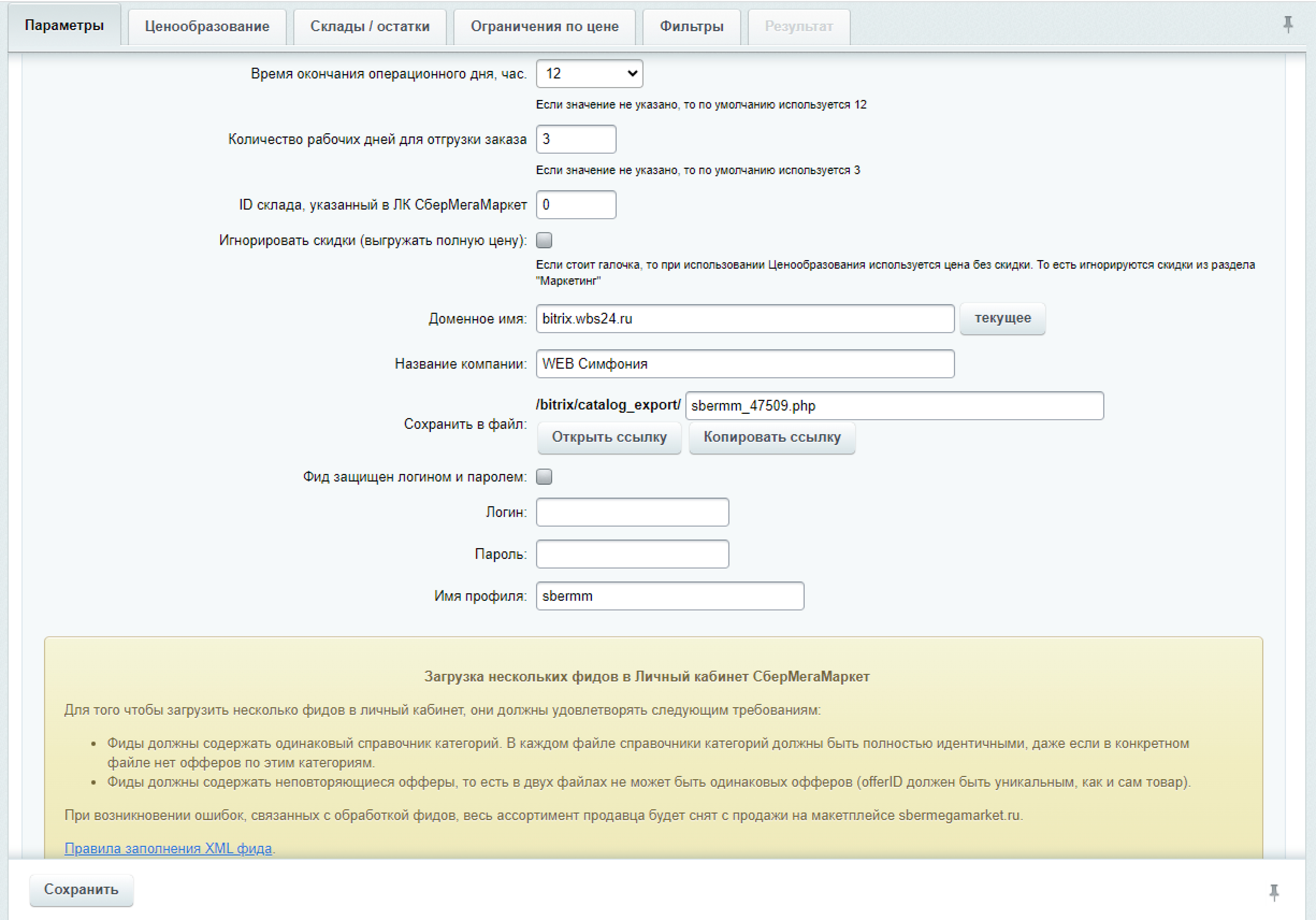This screenshot has width=1316, height=920.
Task: Open 'Правила заполнения XML фида' link
Action: pyautogui.click(x=168, y=848)
